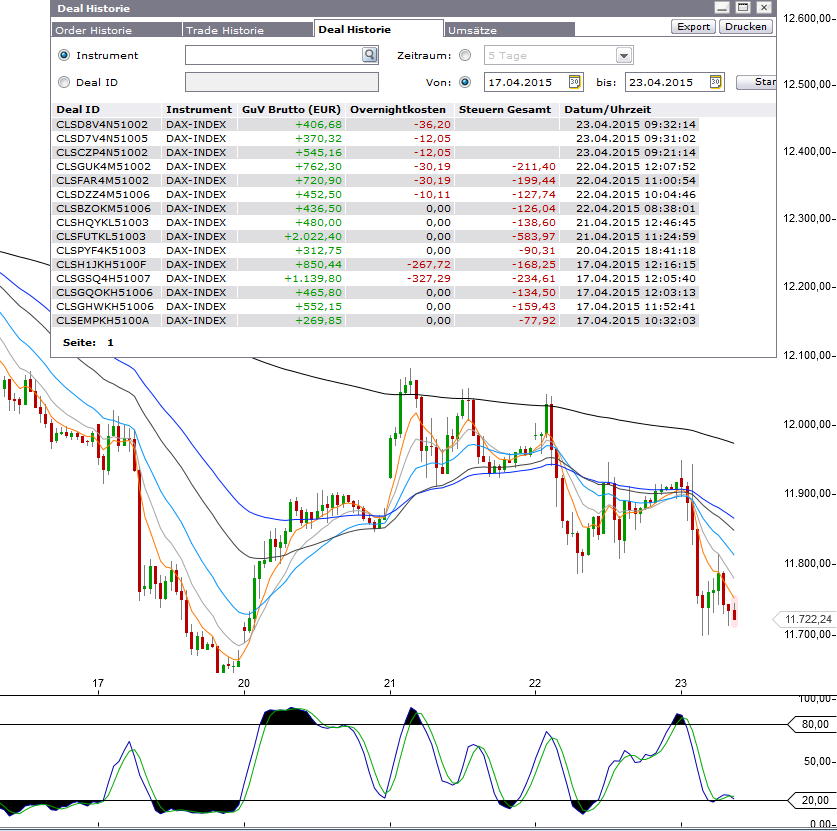
Task: Open the calendar picker for the bis date
Action: point(717,83)
